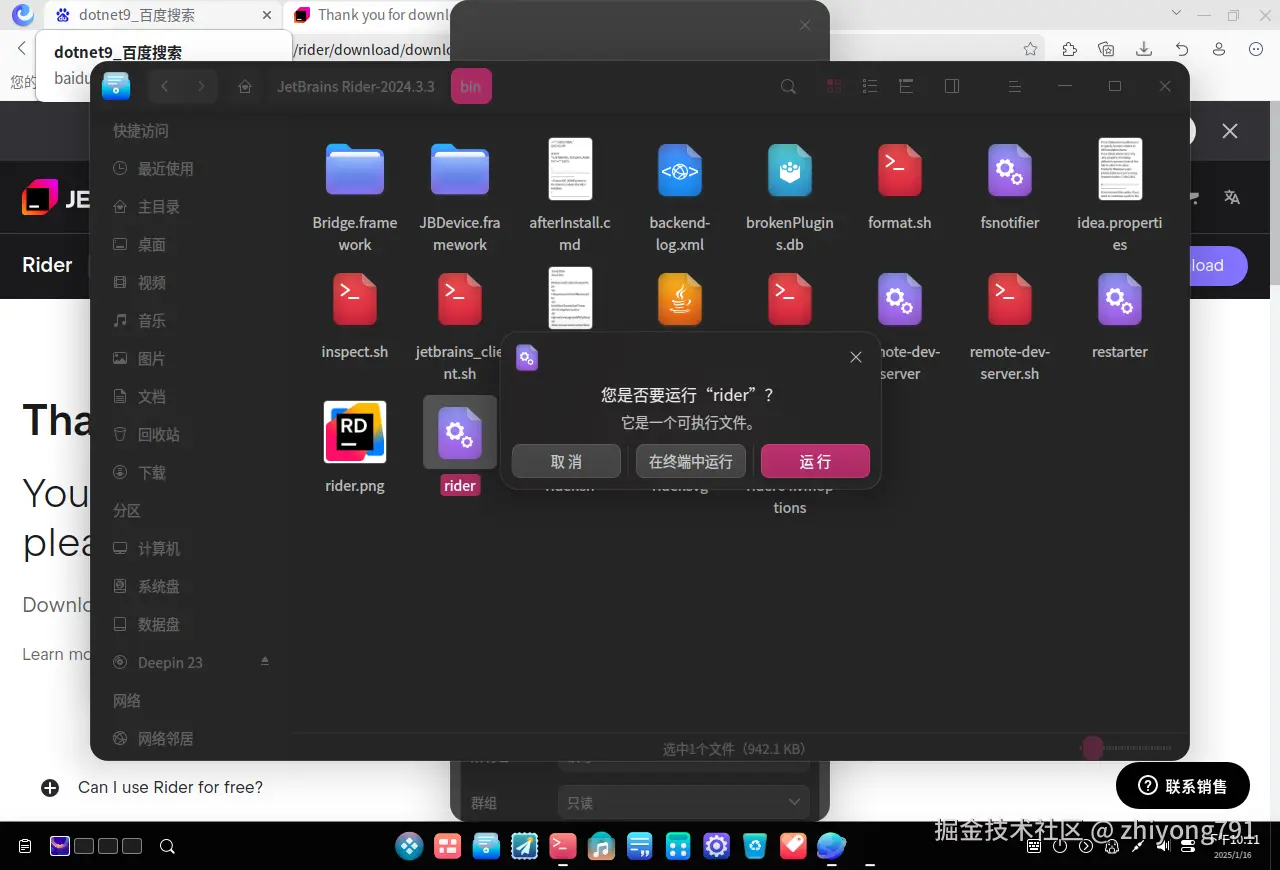Viewport: 1280px width, 870px height.
Task: Go back in file manager
Action: [165, 87]
